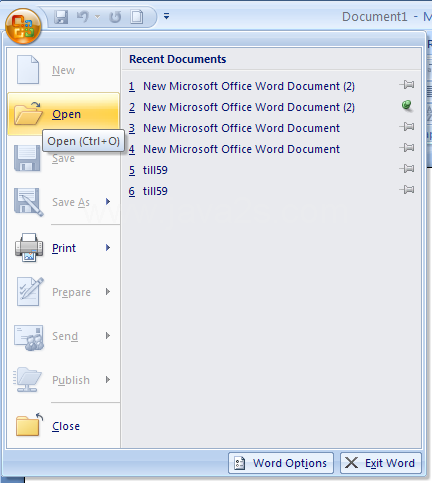Screen dimensions: 432x483
Task: Expand the Publish submenu arrow
Action: [108, 379]
